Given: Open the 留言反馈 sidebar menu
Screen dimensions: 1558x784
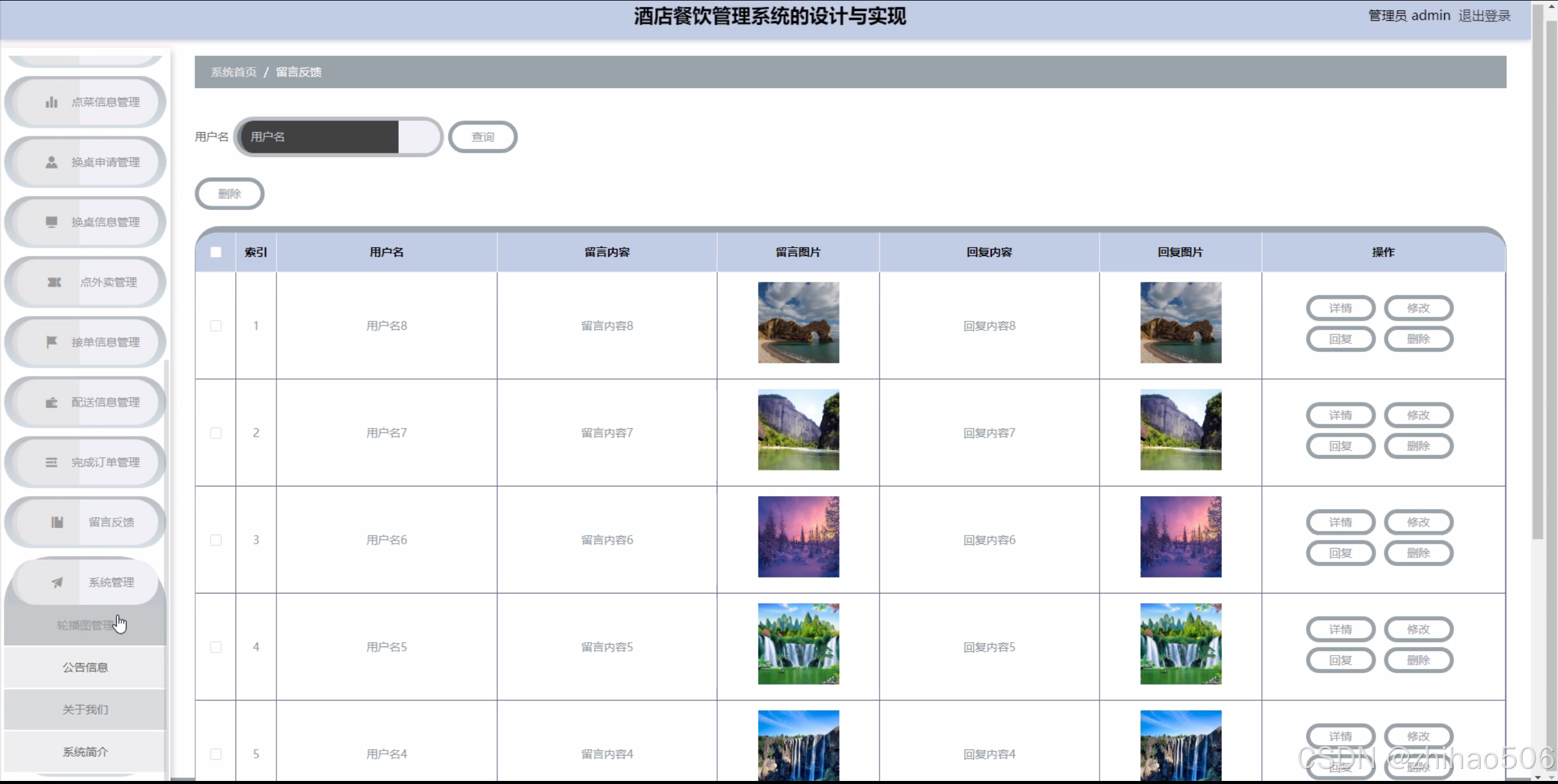Looking at the screenshot, I should 111,522.
